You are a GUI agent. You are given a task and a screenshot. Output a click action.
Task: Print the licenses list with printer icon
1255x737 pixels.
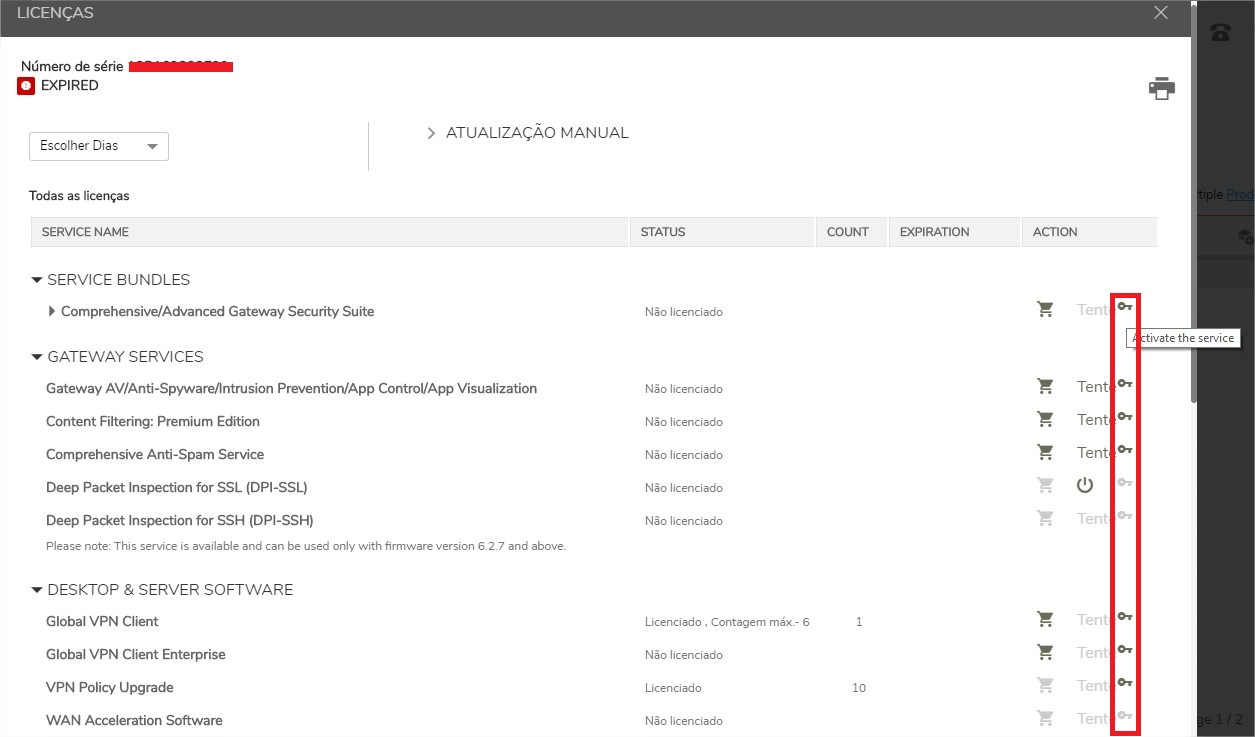pyautogui.click(x=1162, y=88)
